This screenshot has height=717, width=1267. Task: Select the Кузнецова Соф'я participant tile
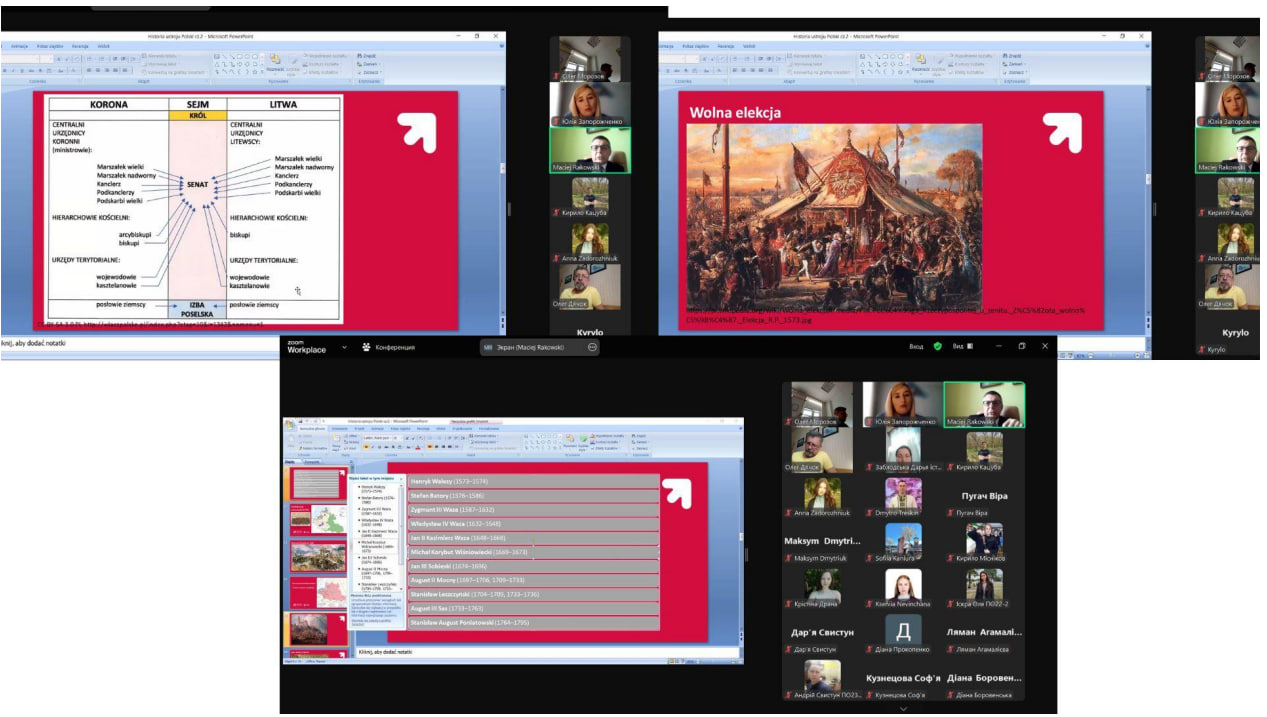903,679
